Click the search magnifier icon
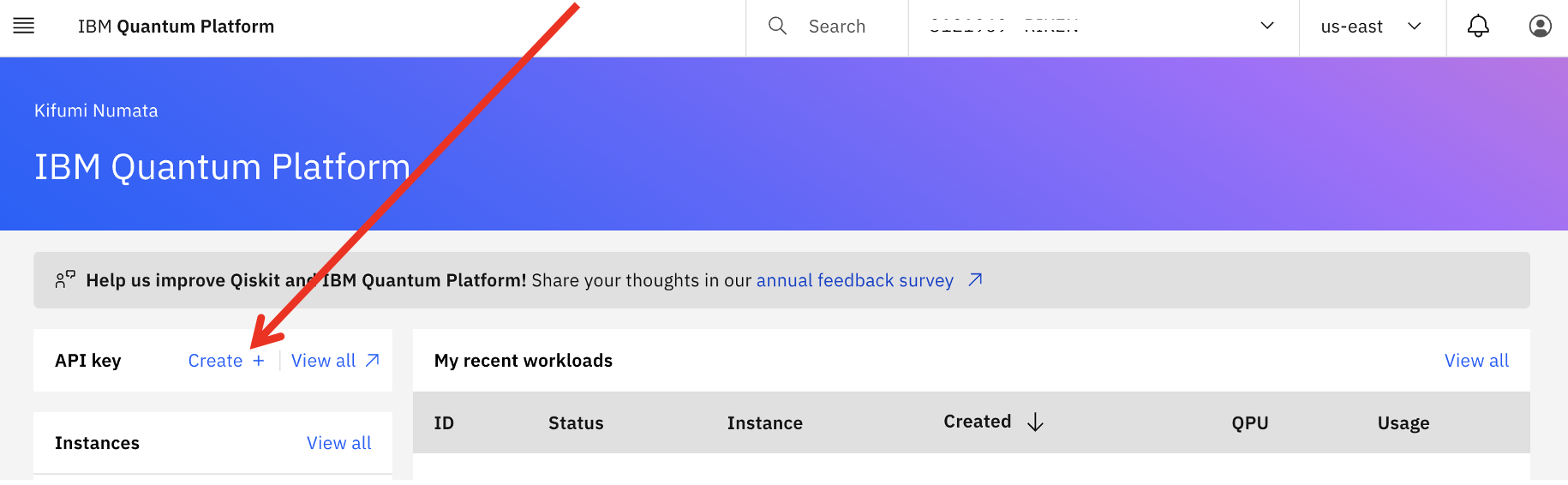This screenshot has width=1568, height=485. point(777,27)
